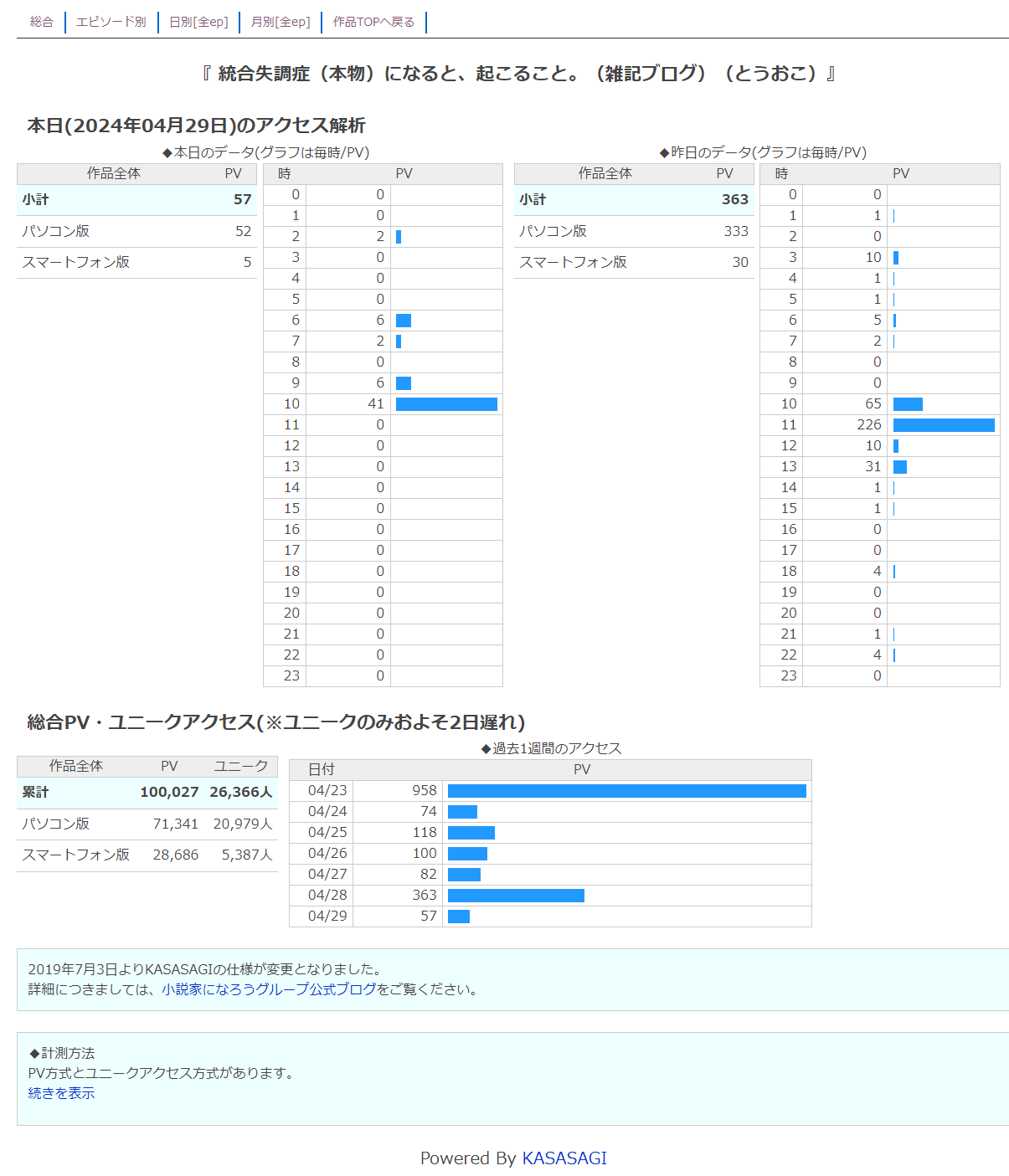Click the 04/28 PV bar

click(x=516, y=896)
